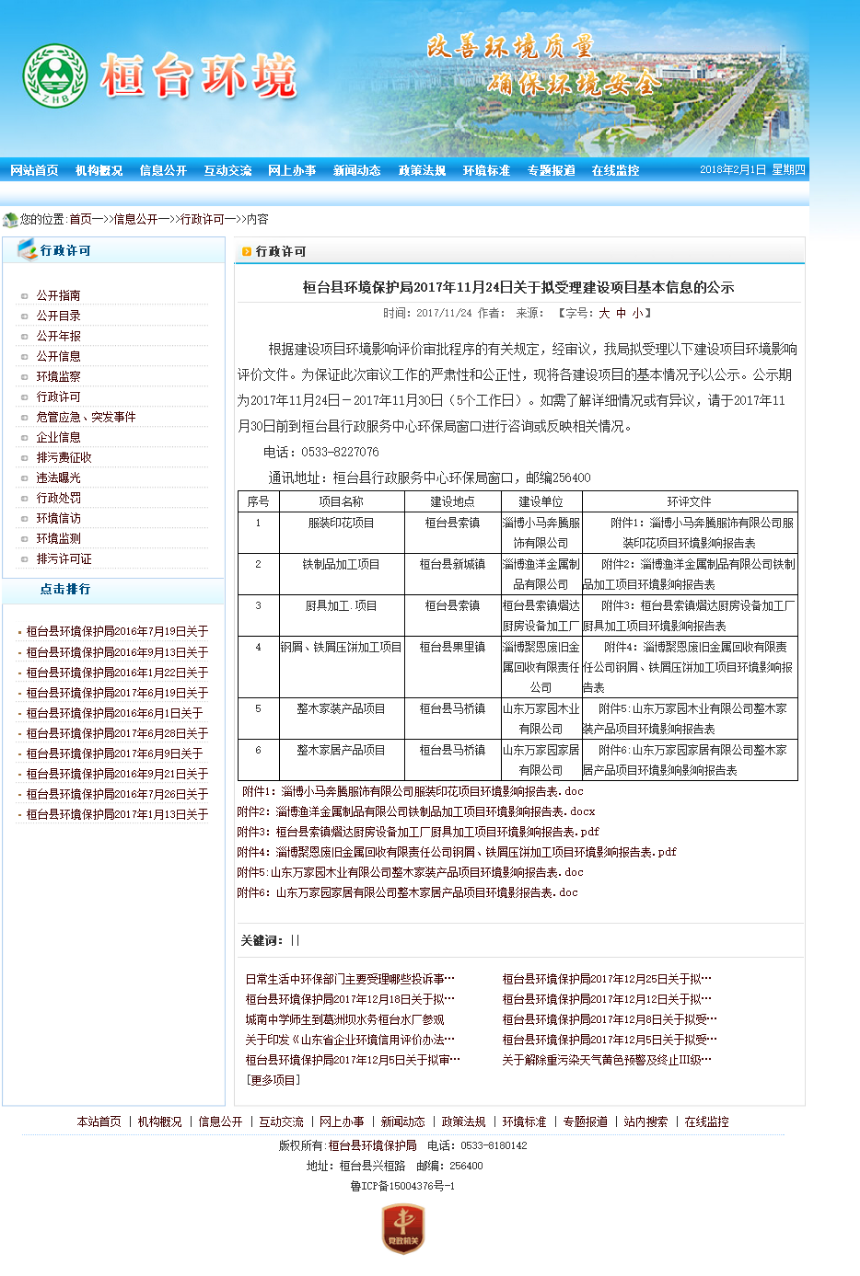Screen dimensions: 860x1276
Task: Download 附件3 厨具加工项目 .pdf file
Action: pos(418,832)
